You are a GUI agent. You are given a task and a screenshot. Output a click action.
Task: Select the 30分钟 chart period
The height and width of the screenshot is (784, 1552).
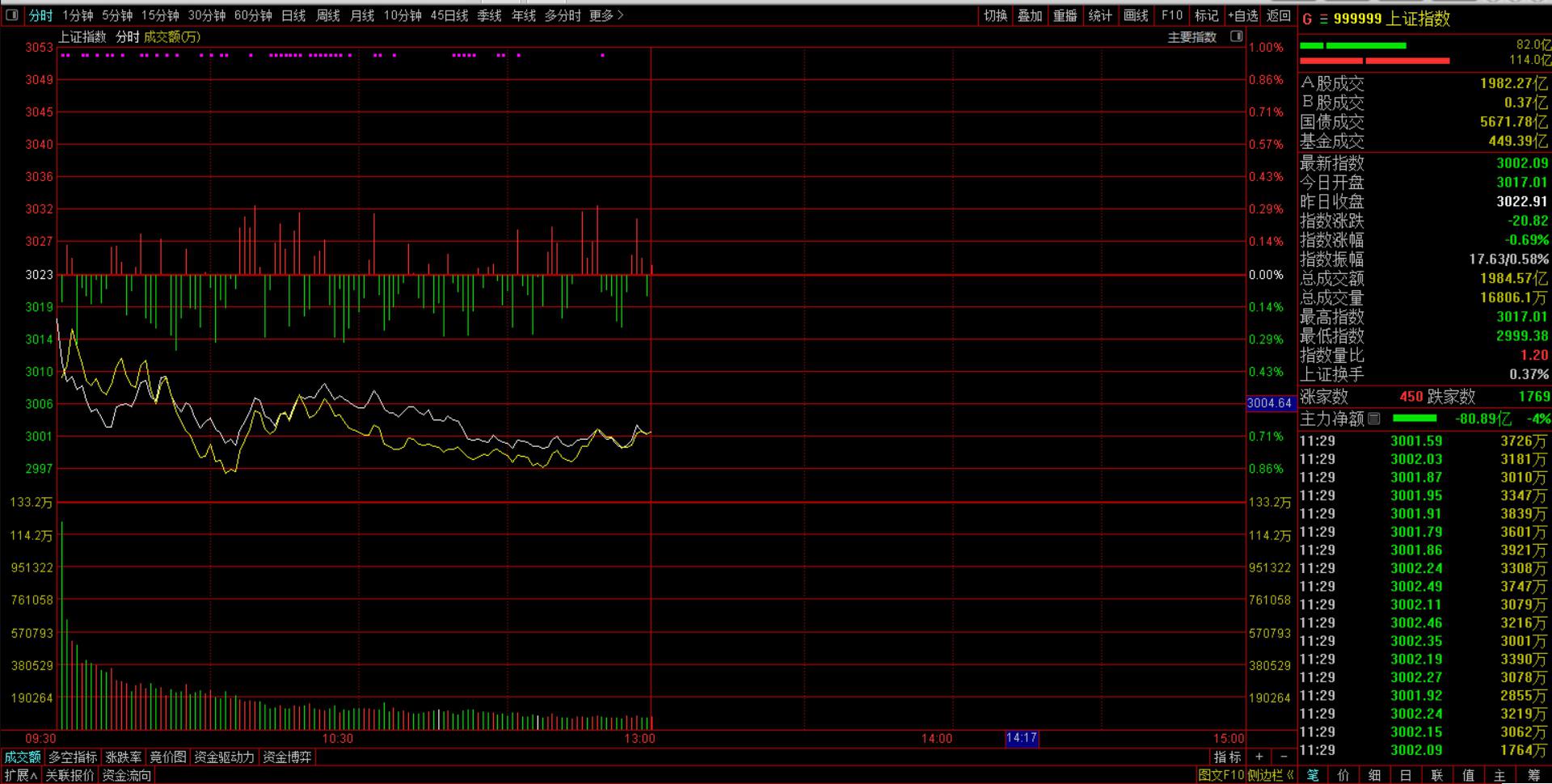(x=207, y=15)
